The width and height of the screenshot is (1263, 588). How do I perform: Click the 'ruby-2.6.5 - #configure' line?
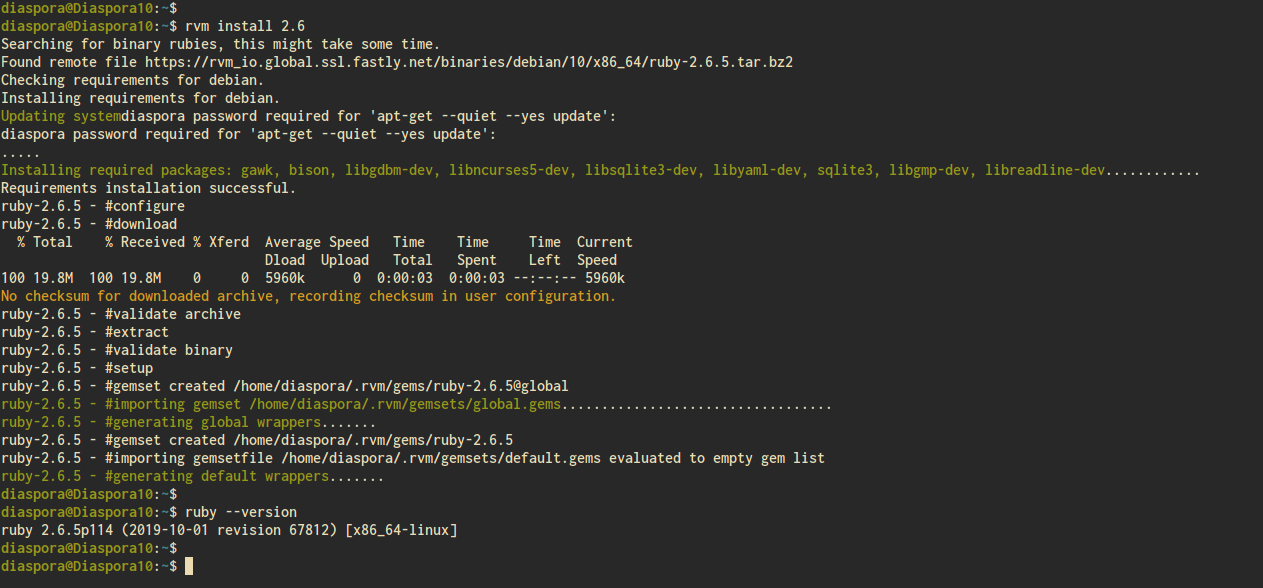(93, 206)
